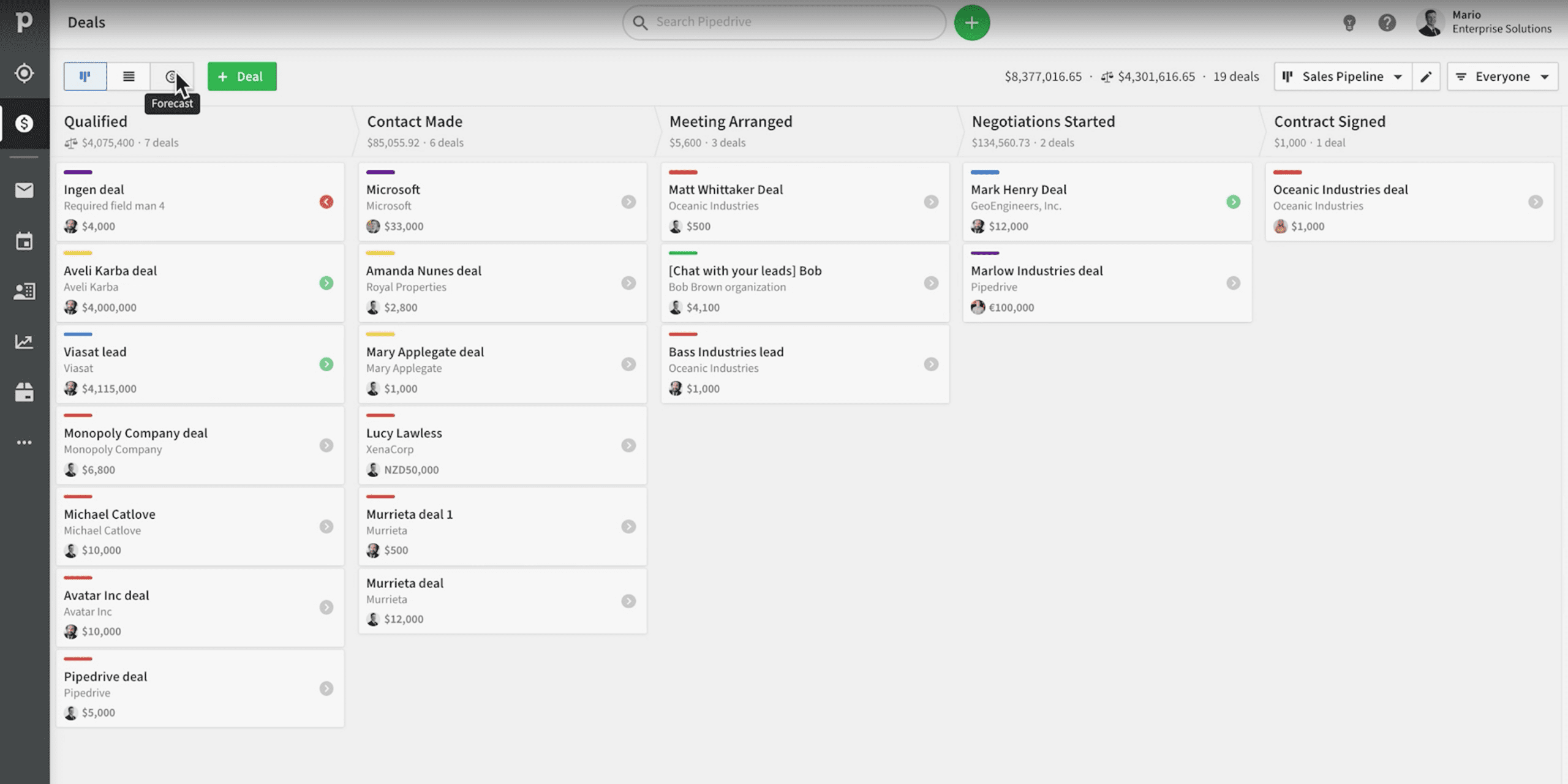1568x784 pixels.
Task: Click the activity icon on Murrieta deal 1
Action: (628, 527)
